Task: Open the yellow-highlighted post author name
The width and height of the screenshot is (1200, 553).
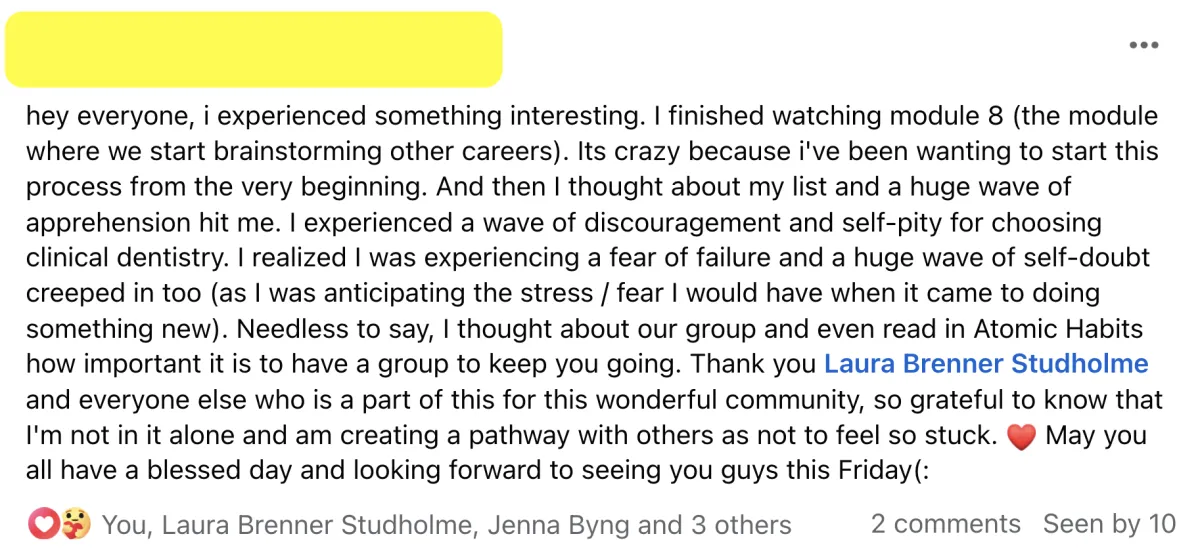Action: 254,49
